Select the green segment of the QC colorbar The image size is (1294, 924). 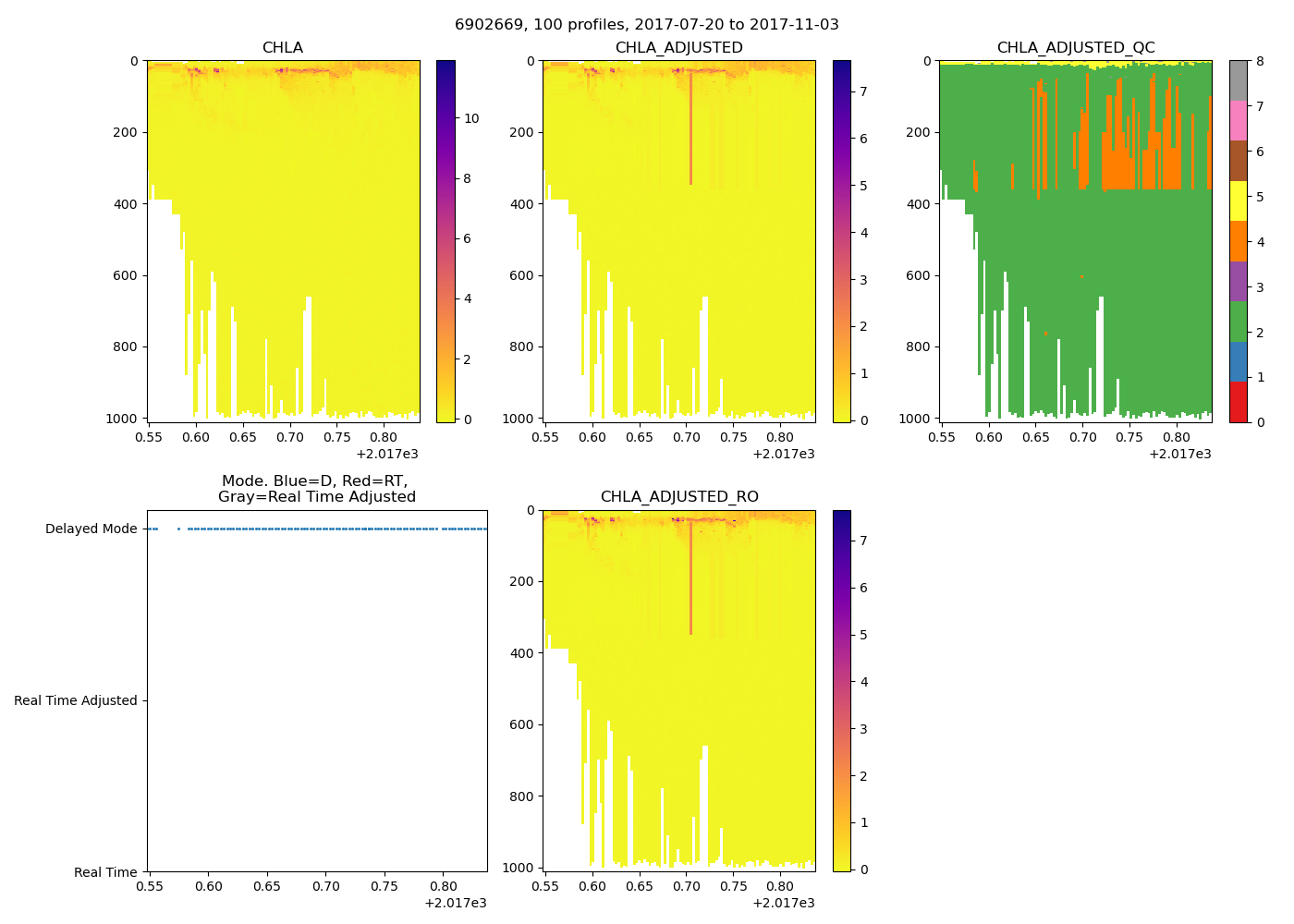(x=1238, y=322)
